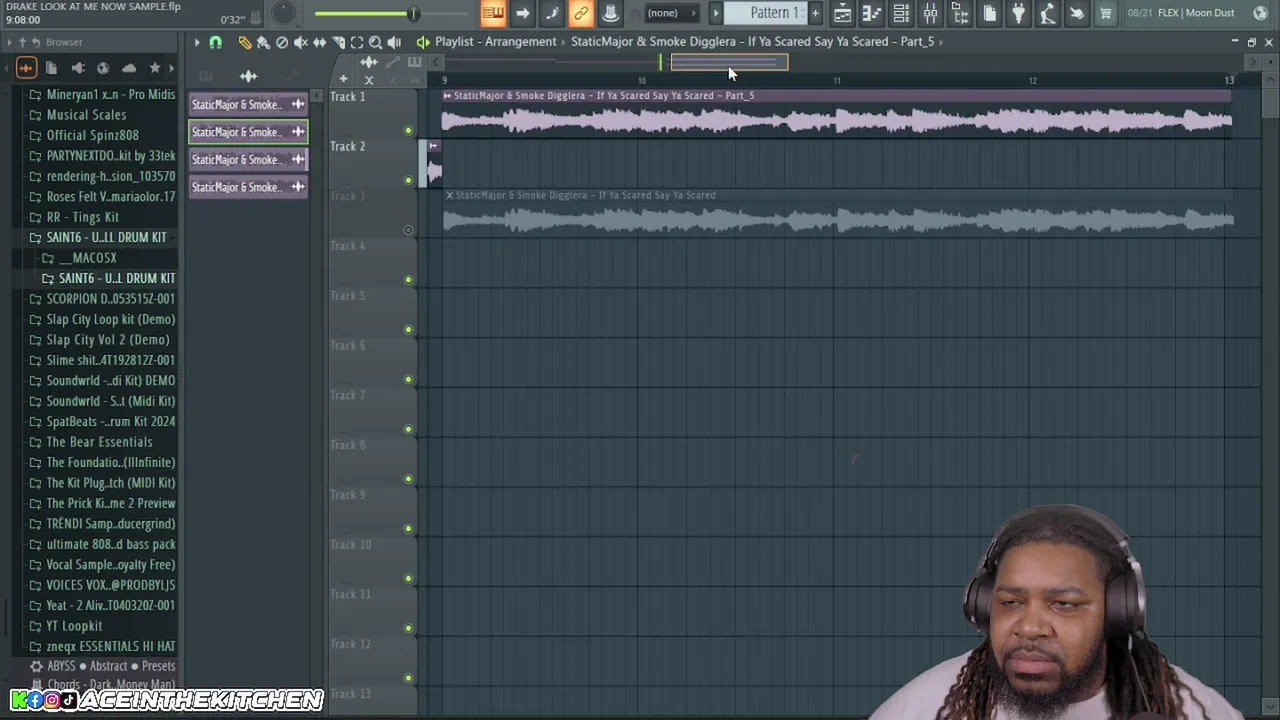1280x720 pixels.
Task: Expand the RR - Tings Kit folder
Action: pos(82,217)
